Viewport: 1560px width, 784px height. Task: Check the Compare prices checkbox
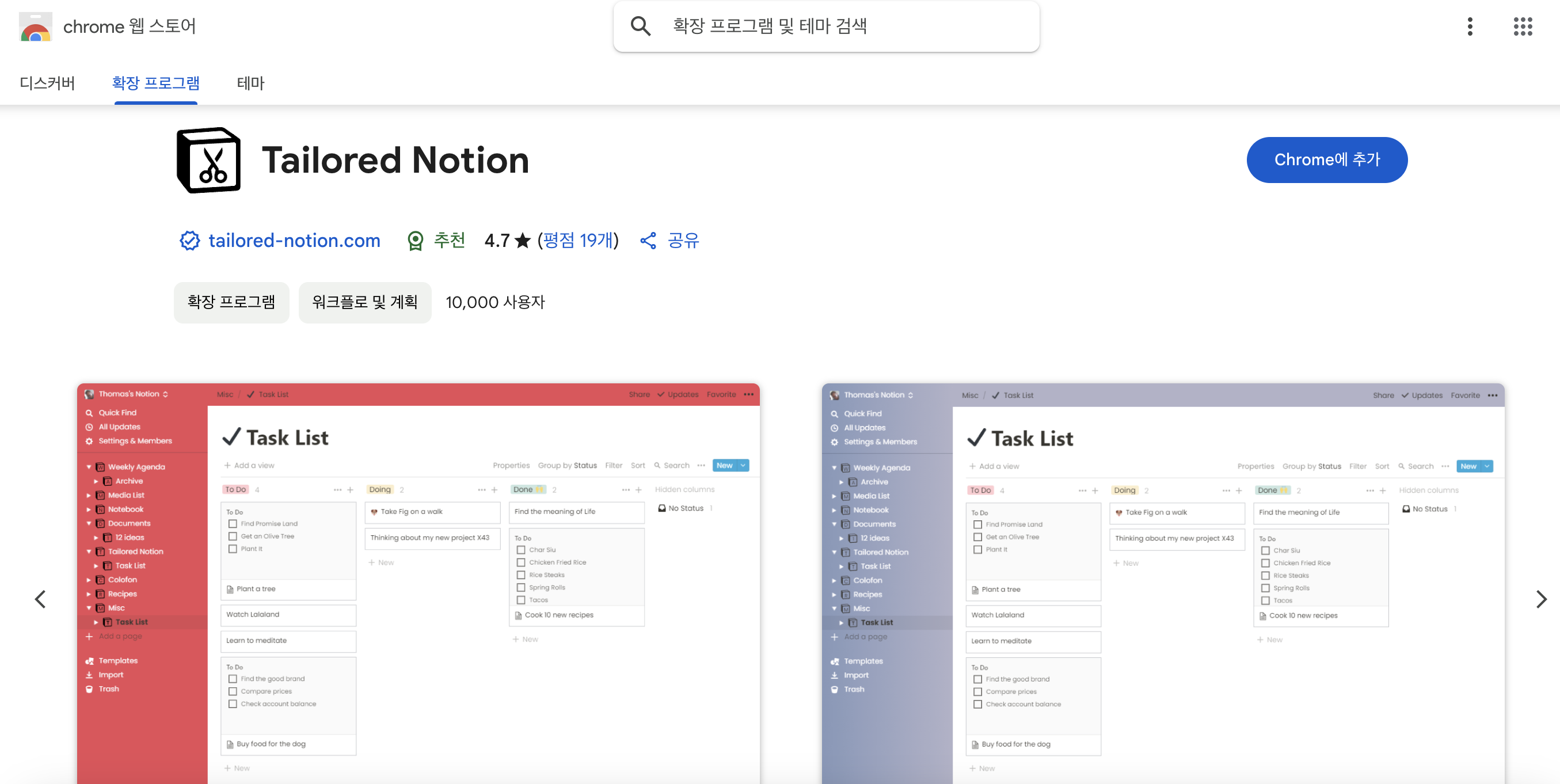[234, 691]
